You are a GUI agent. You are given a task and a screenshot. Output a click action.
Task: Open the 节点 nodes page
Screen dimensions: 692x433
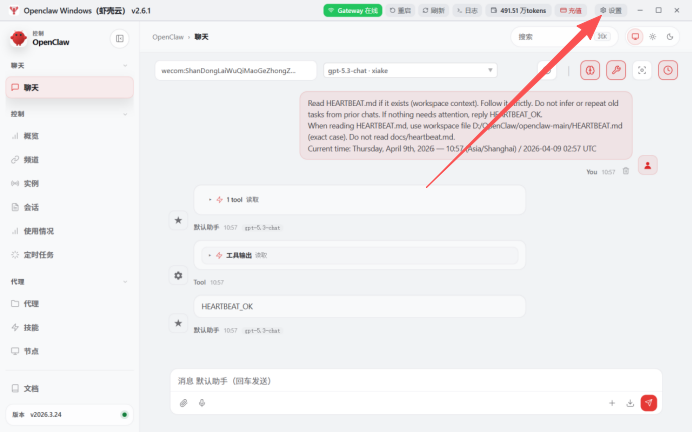pyautogui.click(x=69, y=351)
